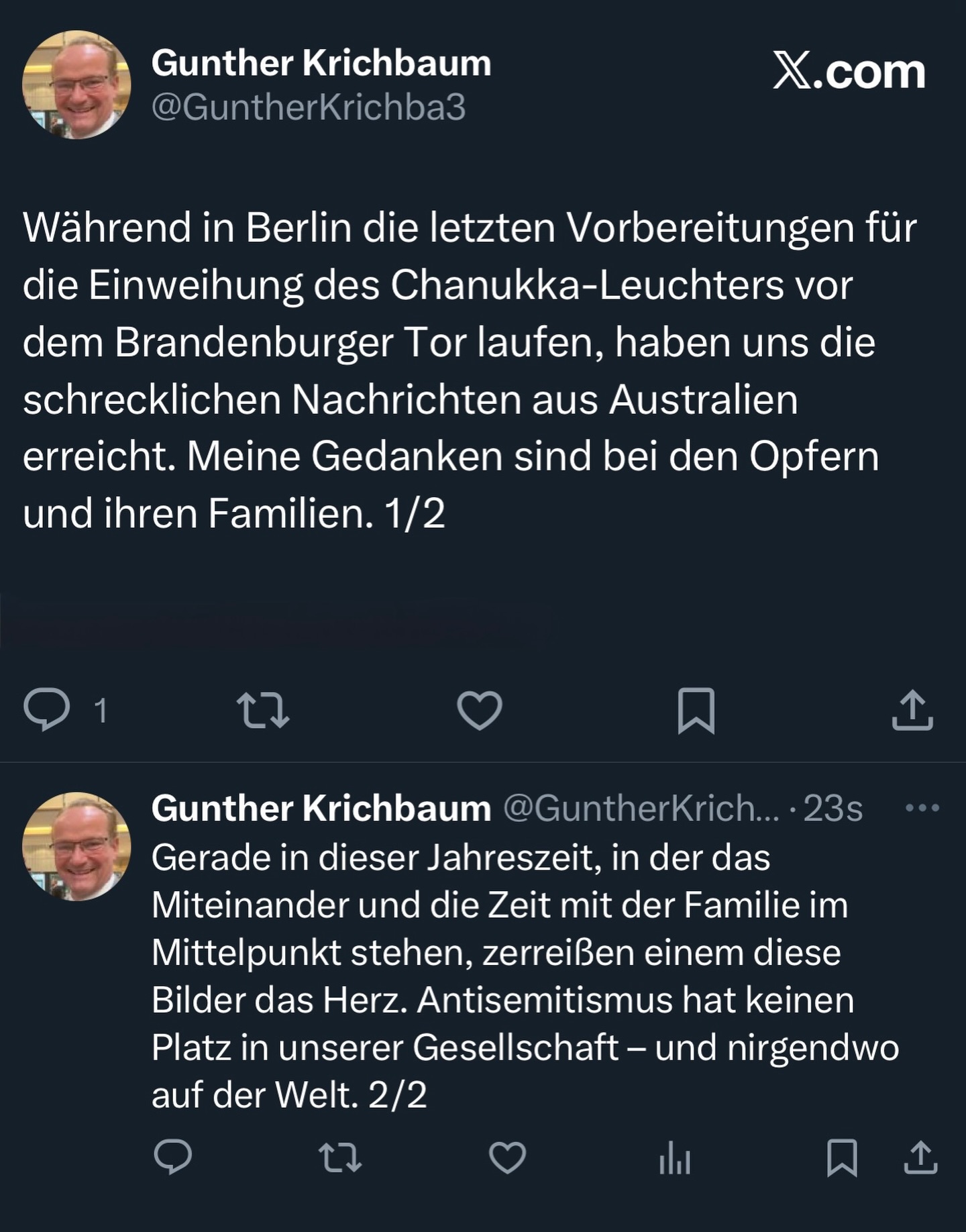Like the first tweet
The image size is (966, 1232).
point(479,710)
